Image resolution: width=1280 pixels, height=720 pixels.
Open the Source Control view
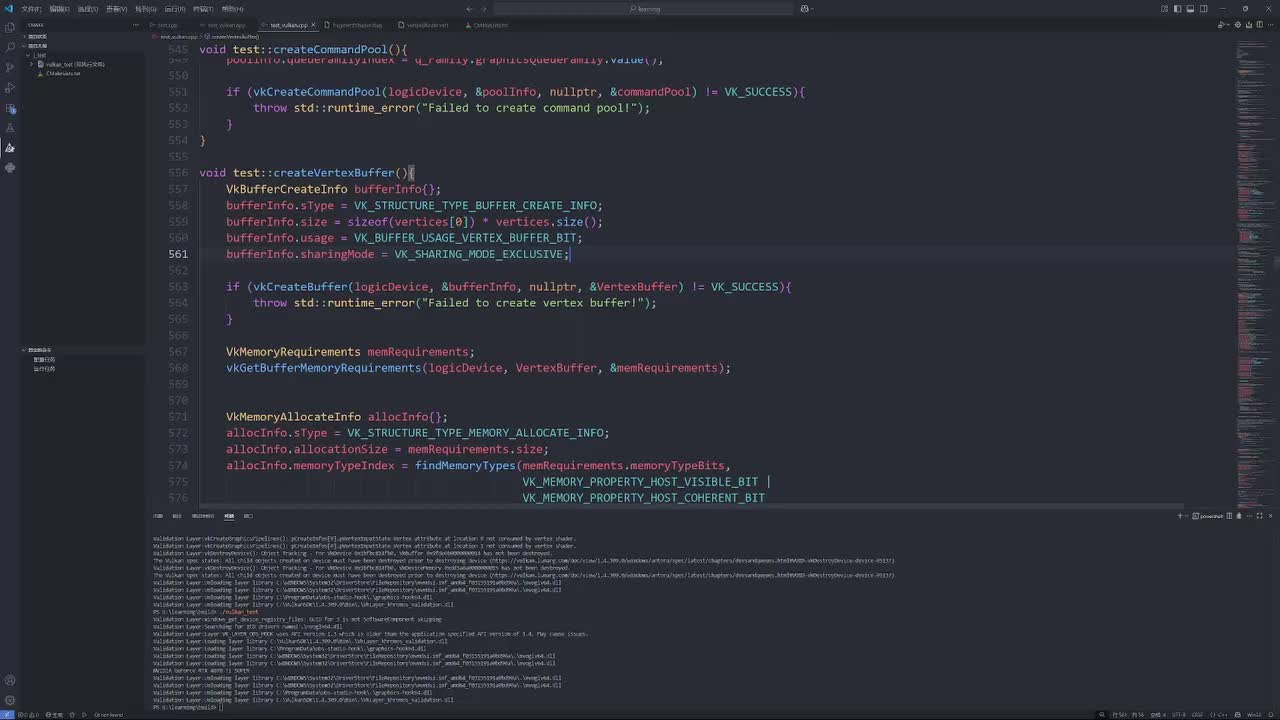point(10,67)
